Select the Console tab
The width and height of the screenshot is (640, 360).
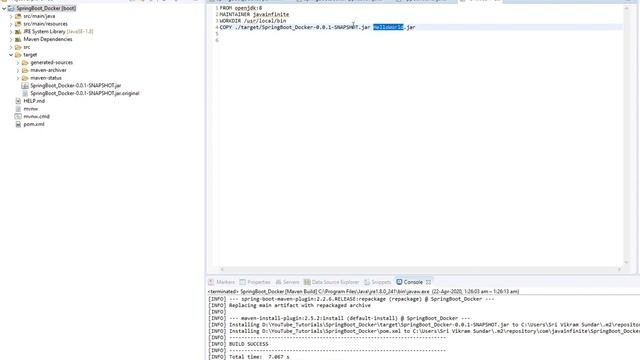[413, 282]
